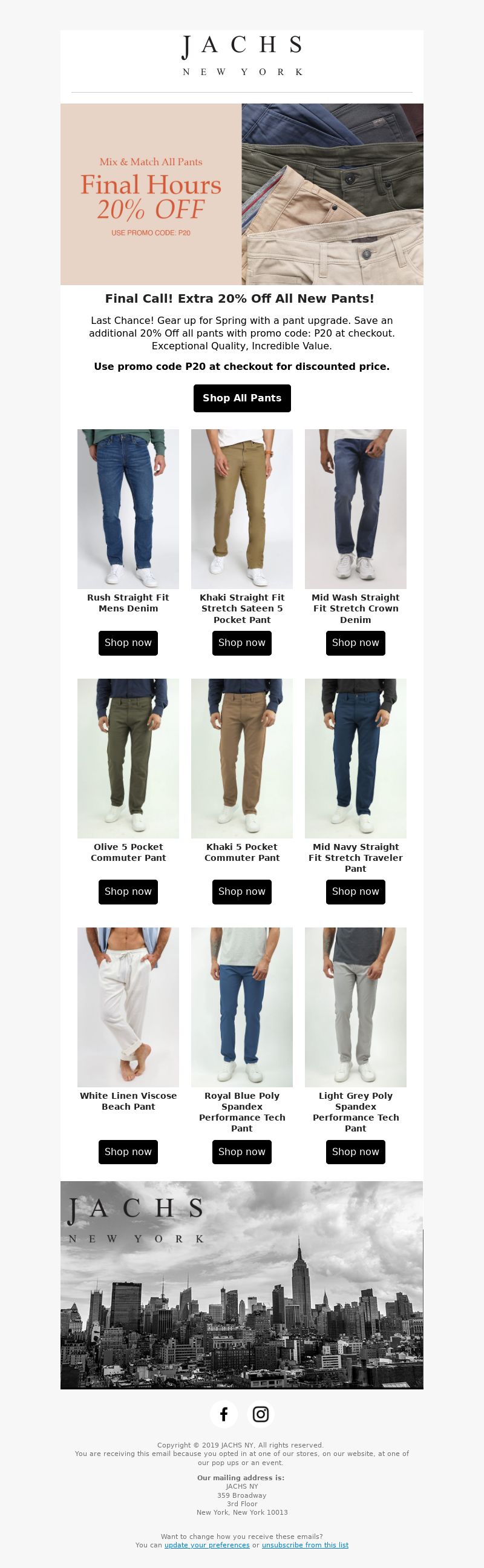484x1568 pixels.
Task: Shop now for Mid Navy Traveler Pant
Action: pos(356,892)
